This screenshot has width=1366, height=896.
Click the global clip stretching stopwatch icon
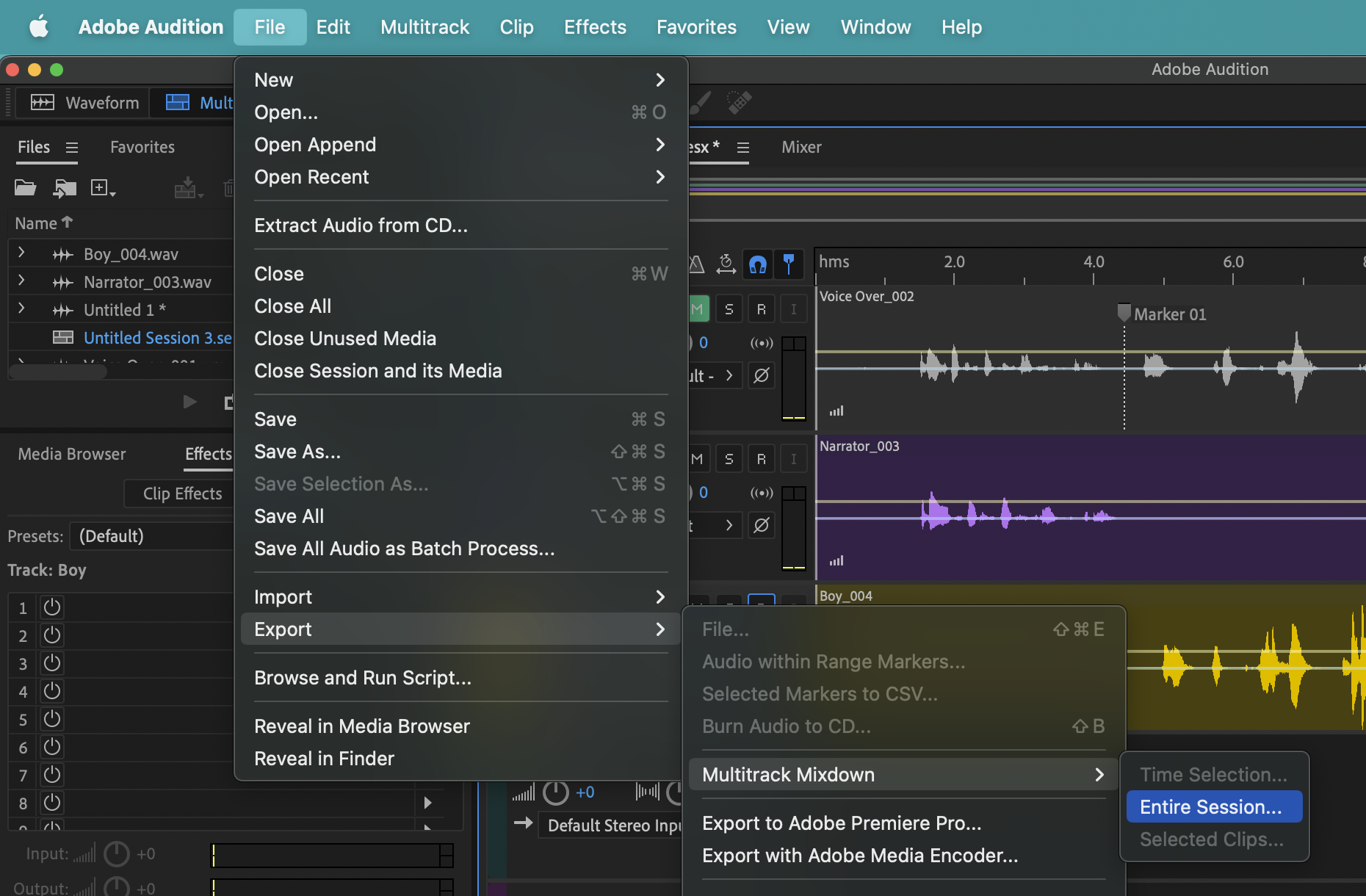pyautogui.click(x=726, y=264)
